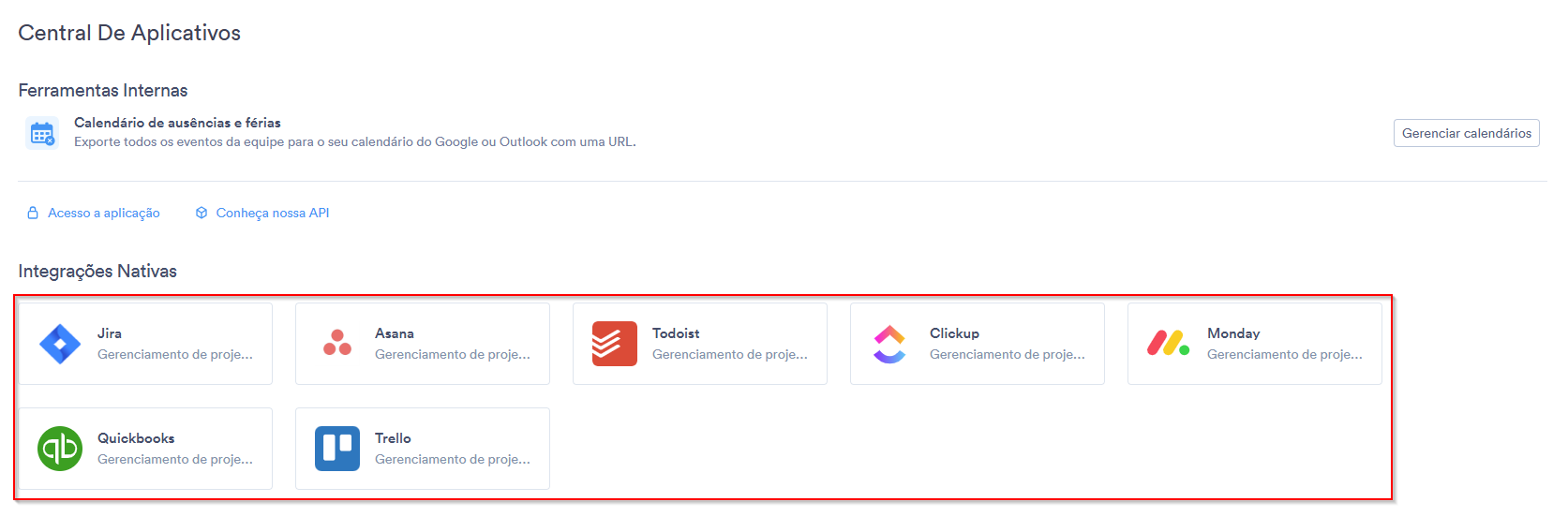Click the Central De Aplicativos page title
The width and height of the screenshot is (1568, 517).
click(129, 33)
